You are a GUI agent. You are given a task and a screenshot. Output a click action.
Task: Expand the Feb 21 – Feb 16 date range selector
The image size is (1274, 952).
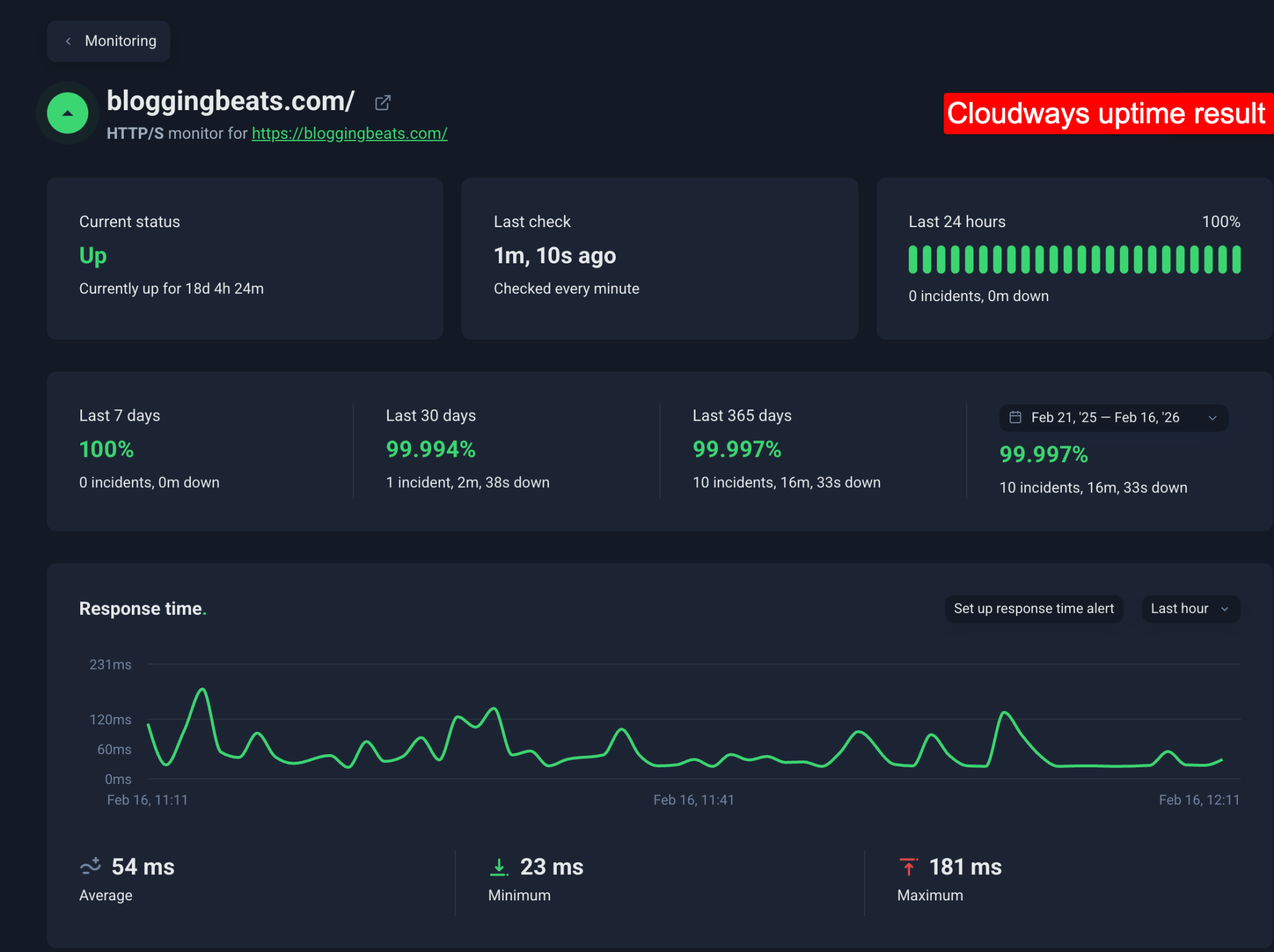coord(1114,418)
